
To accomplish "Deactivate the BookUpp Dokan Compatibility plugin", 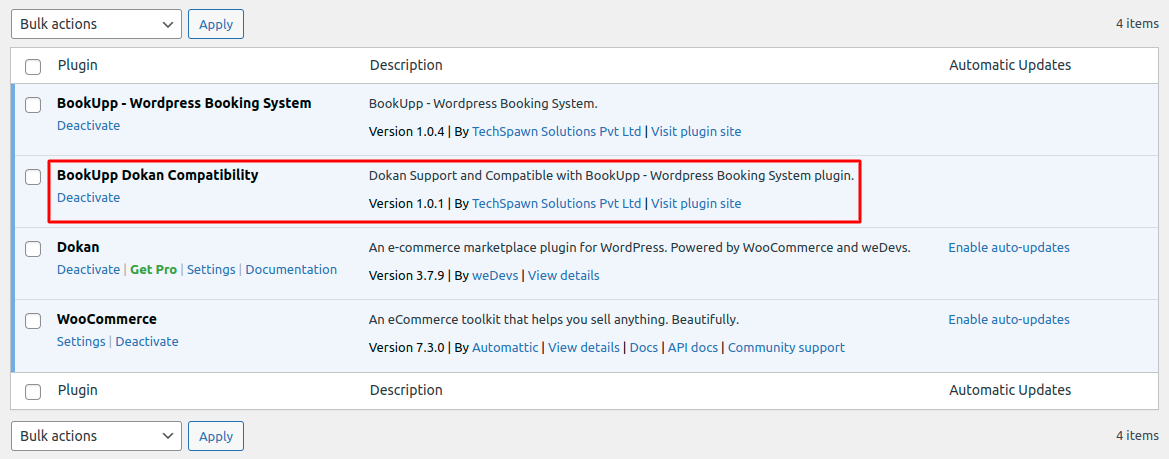I will 88,198.
